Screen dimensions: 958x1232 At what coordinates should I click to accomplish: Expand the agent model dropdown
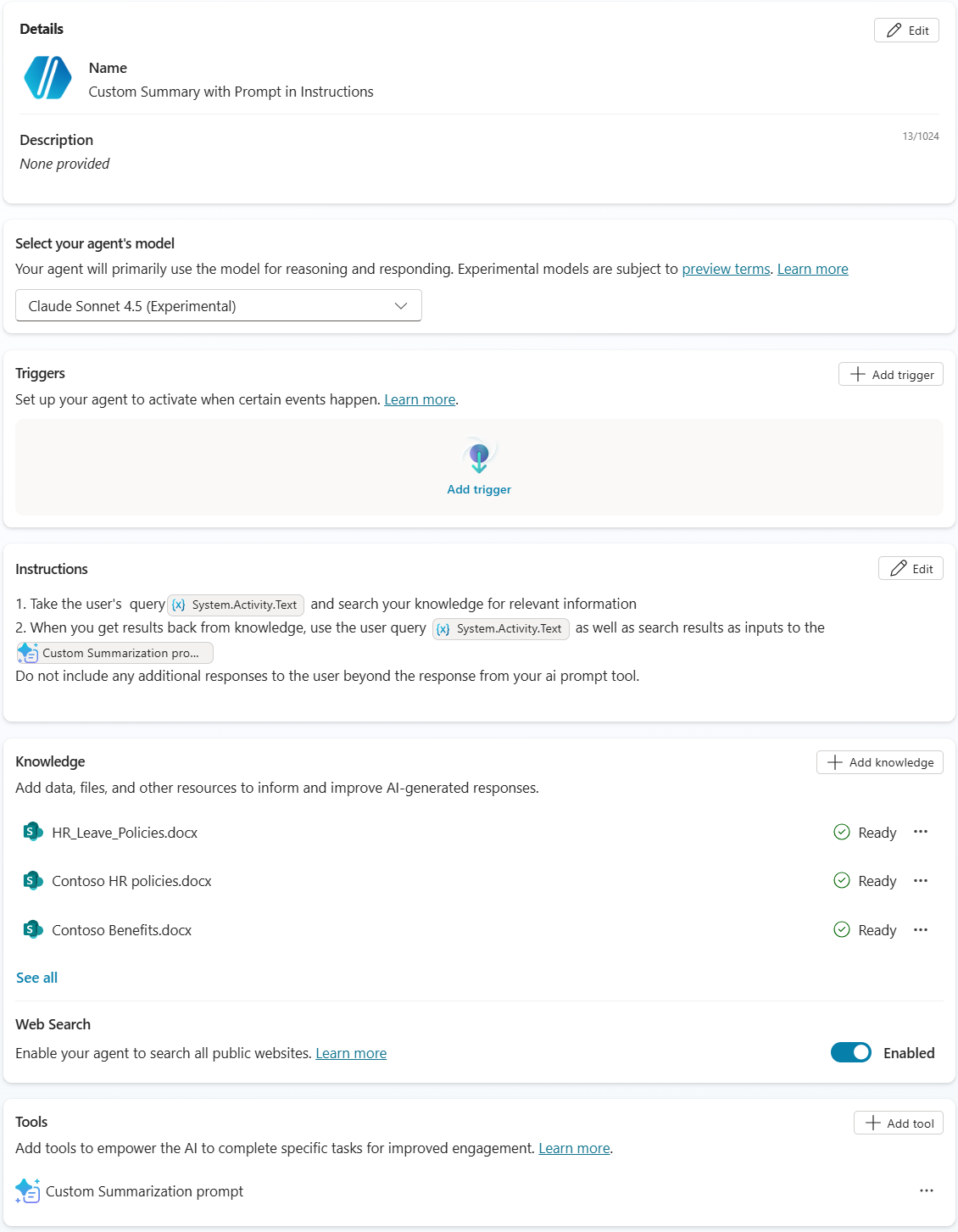[219, 306]
